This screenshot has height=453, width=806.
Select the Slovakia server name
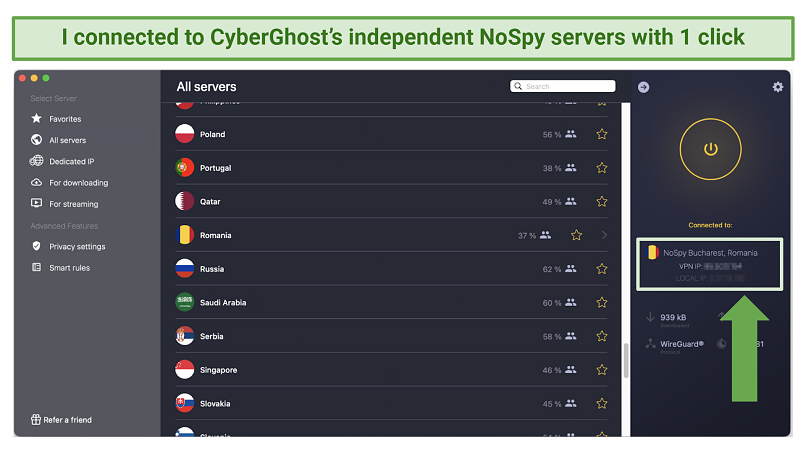pyautogui.click(x=215, y=404)
